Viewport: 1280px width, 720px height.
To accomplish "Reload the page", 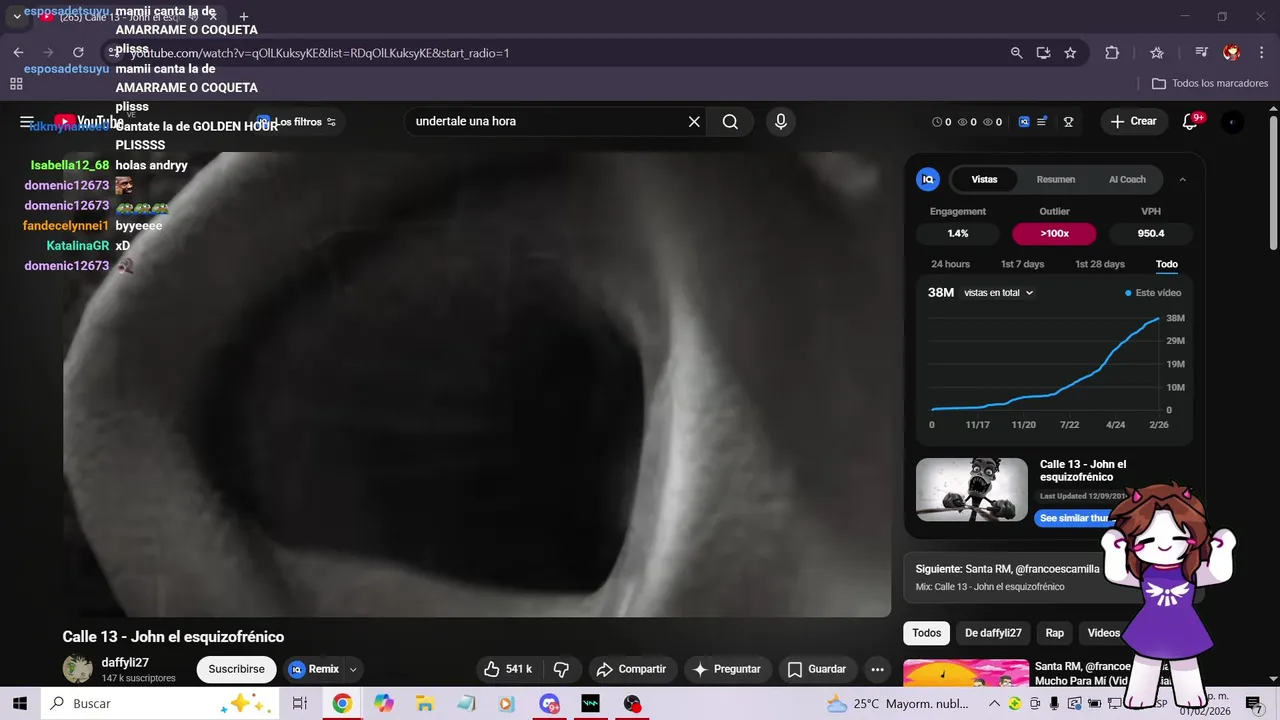I will tap(78, 53).
